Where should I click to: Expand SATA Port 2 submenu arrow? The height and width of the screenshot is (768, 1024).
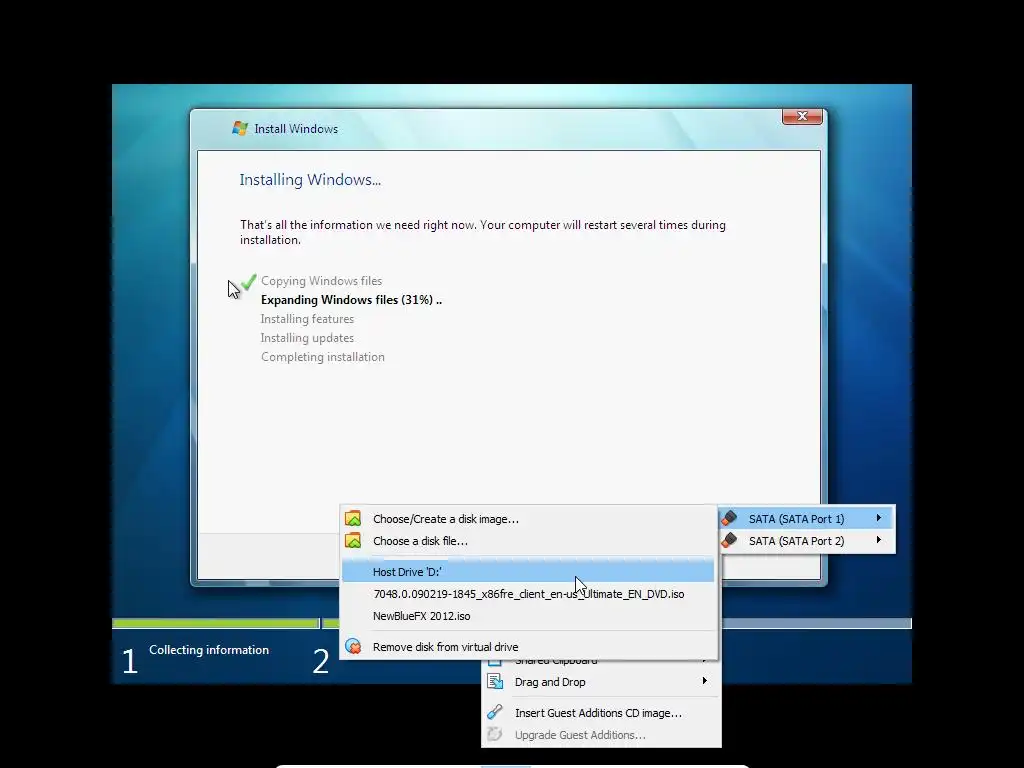879,540
